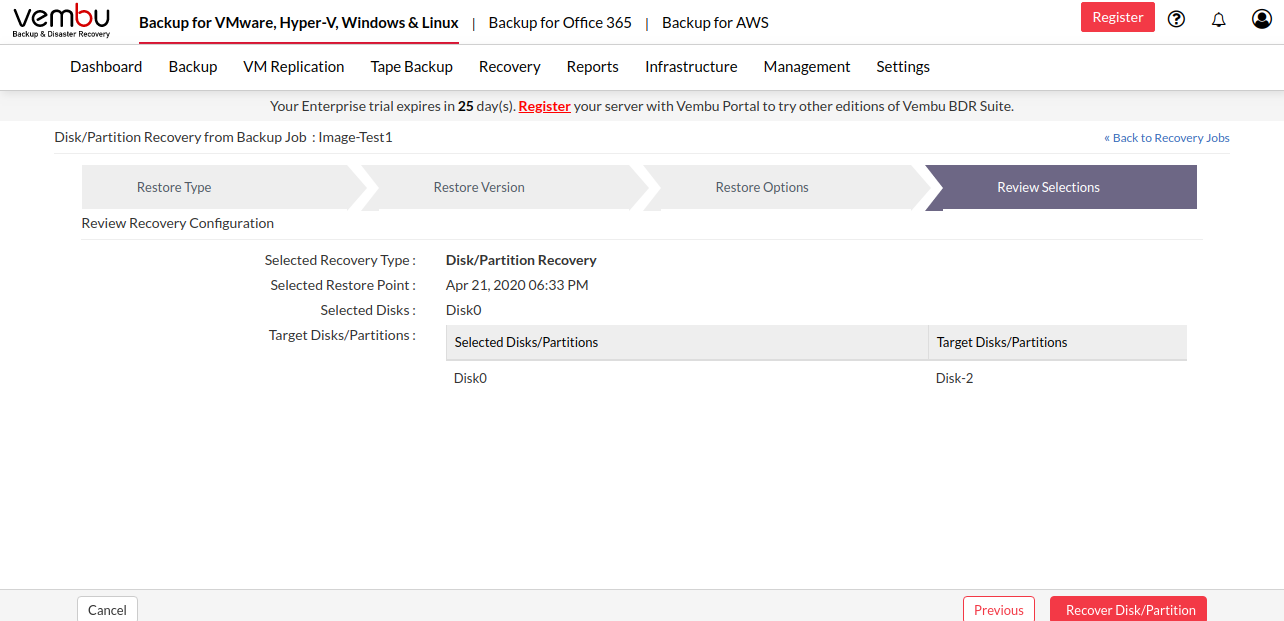This screenshot has width=1284, height=621.
Task: Follow the Register link in trial banner
Action: click(x=545, y=106)
